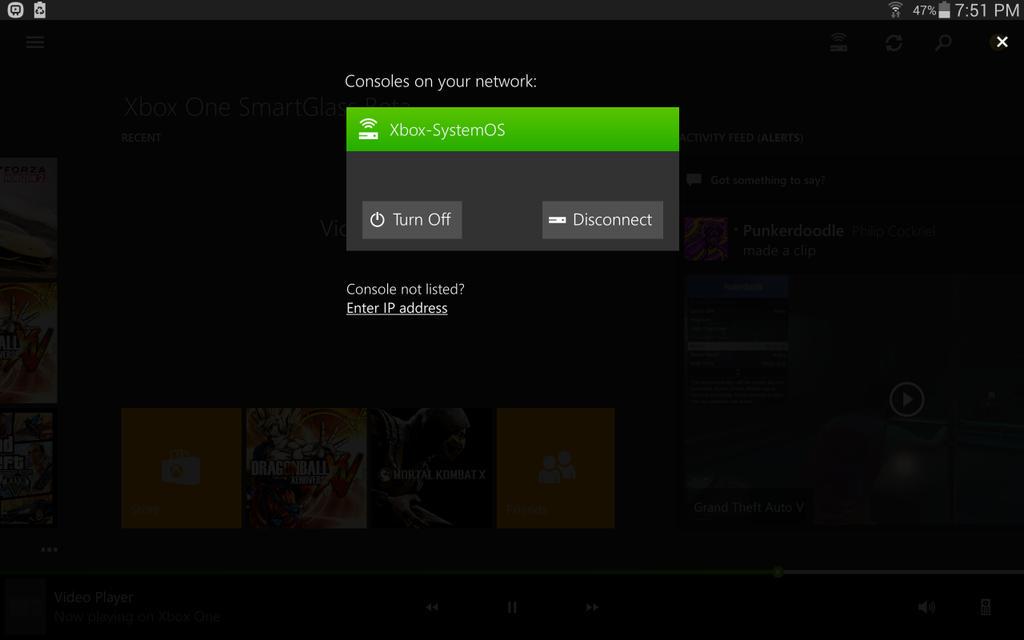Tap the battery status indicator
This screenshot has height=640, width=1024.
point(944,10)
